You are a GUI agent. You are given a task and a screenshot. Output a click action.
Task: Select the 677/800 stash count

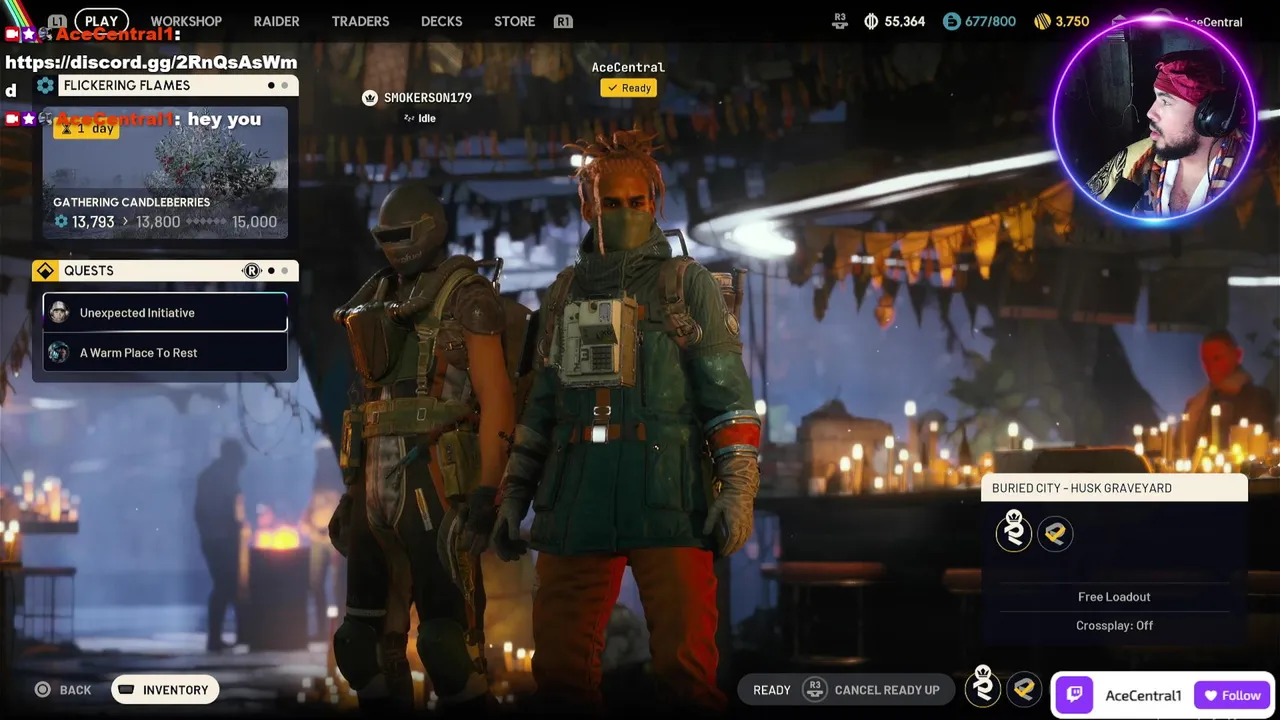[990, 21]
